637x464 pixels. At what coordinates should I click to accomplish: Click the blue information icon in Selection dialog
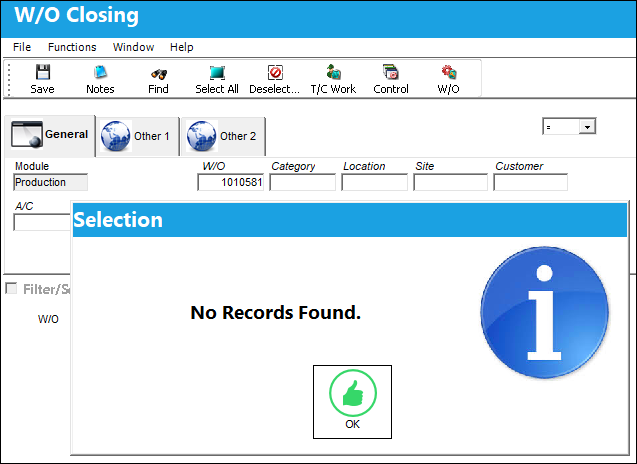click(544, 312)
